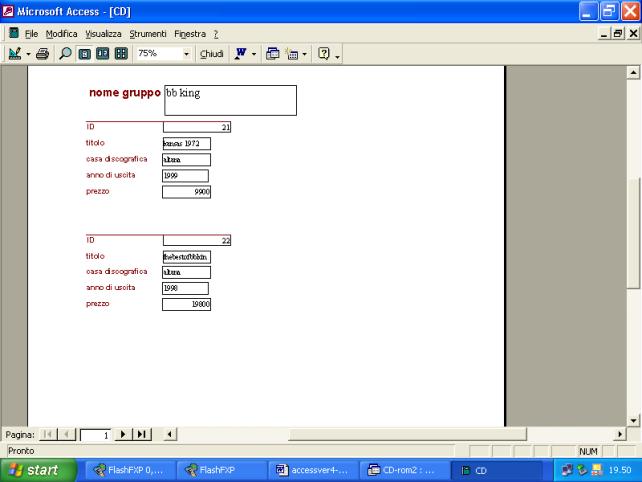Click prezzo value 9900
This screenshot has width=642, height=482.
tap(187, 192)
